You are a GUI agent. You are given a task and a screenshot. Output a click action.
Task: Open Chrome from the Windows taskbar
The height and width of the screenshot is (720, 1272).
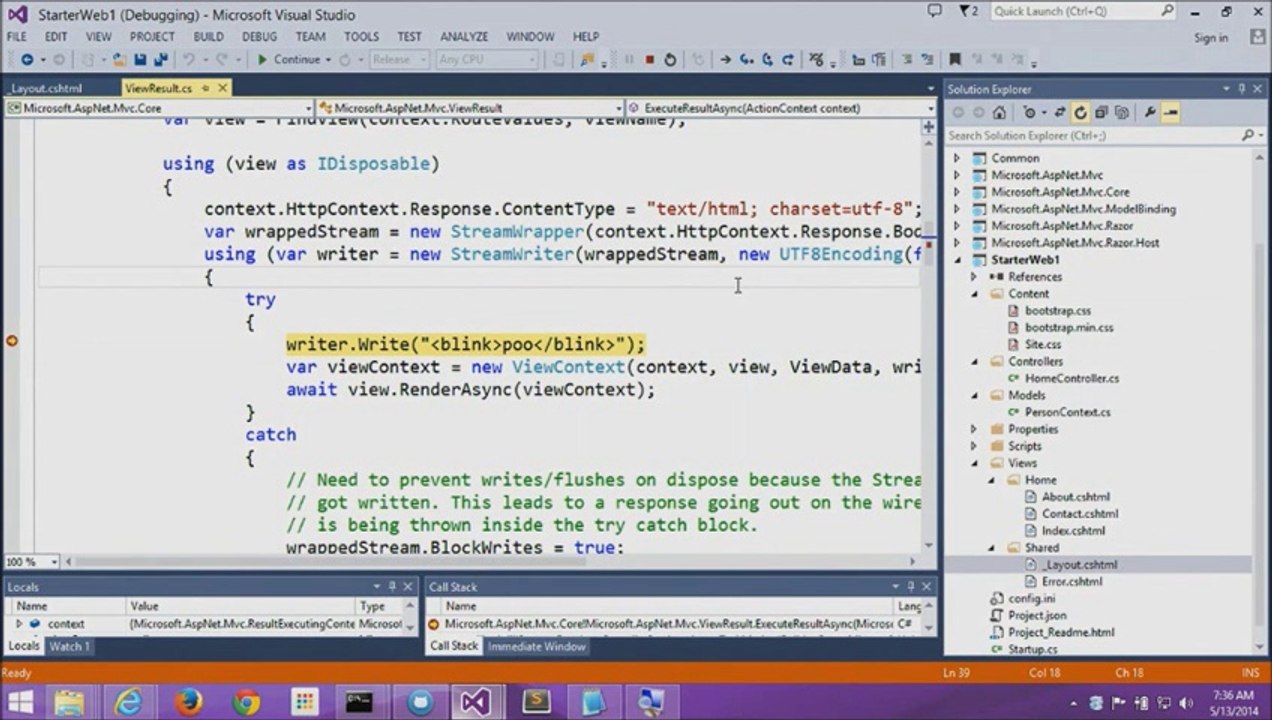pyautogui.click(x=246, y=702)
